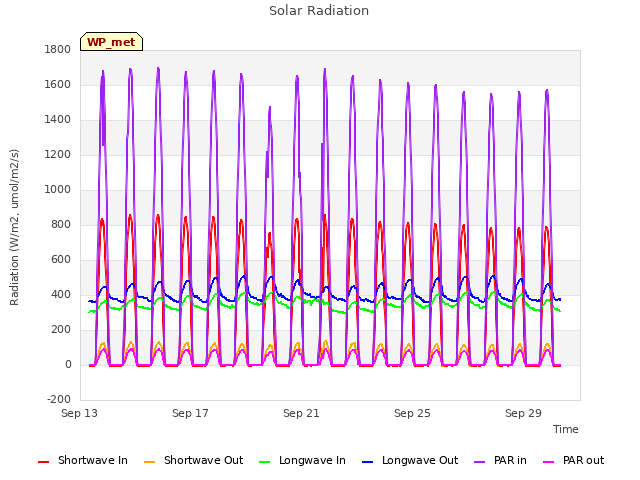Click the blue Longwave Out legend swatch
640x480 pixels.
coord(368,462)
